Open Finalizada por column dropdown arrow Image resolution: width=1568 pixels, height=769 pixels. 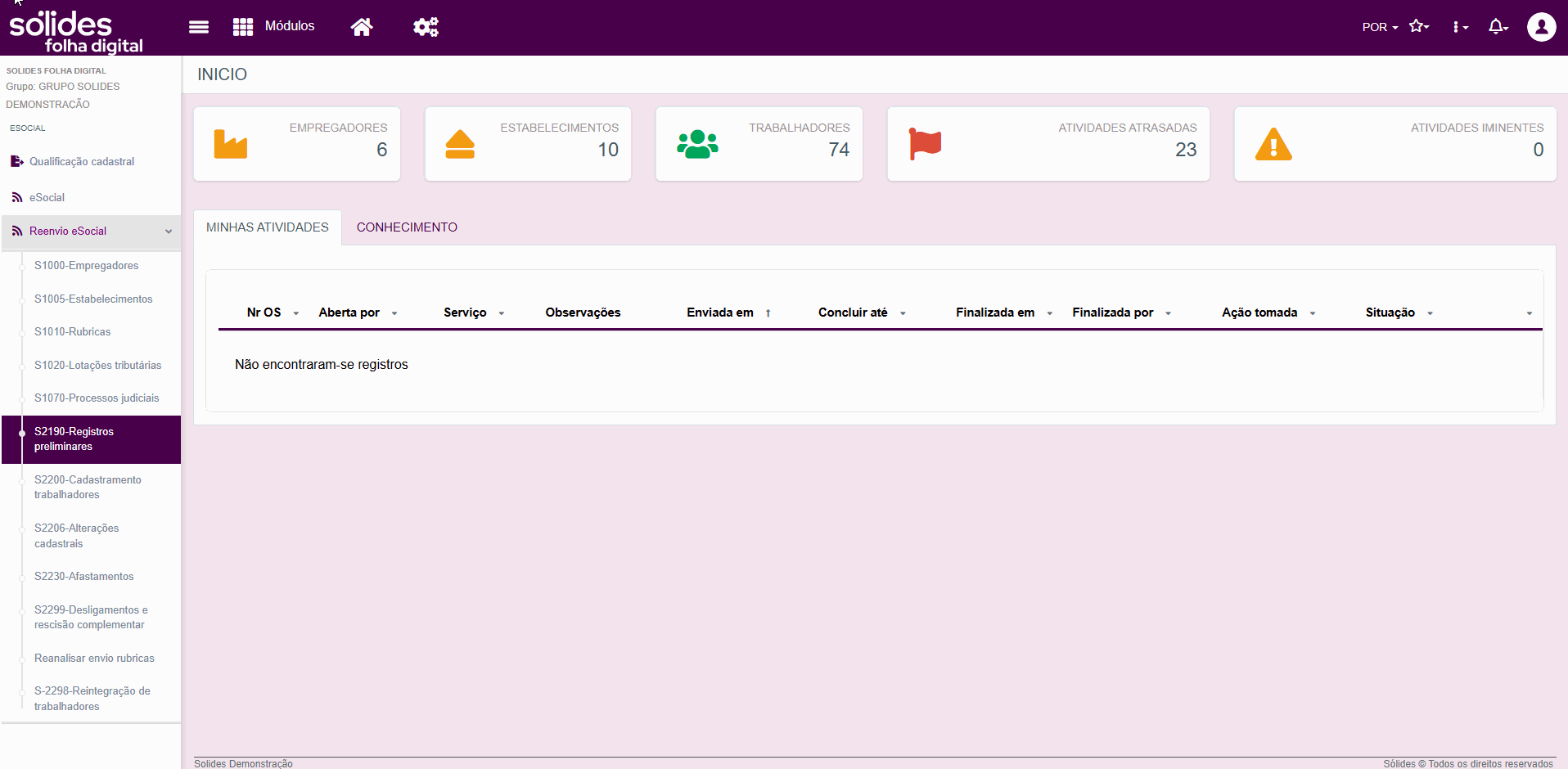(x=1169, y=313)
